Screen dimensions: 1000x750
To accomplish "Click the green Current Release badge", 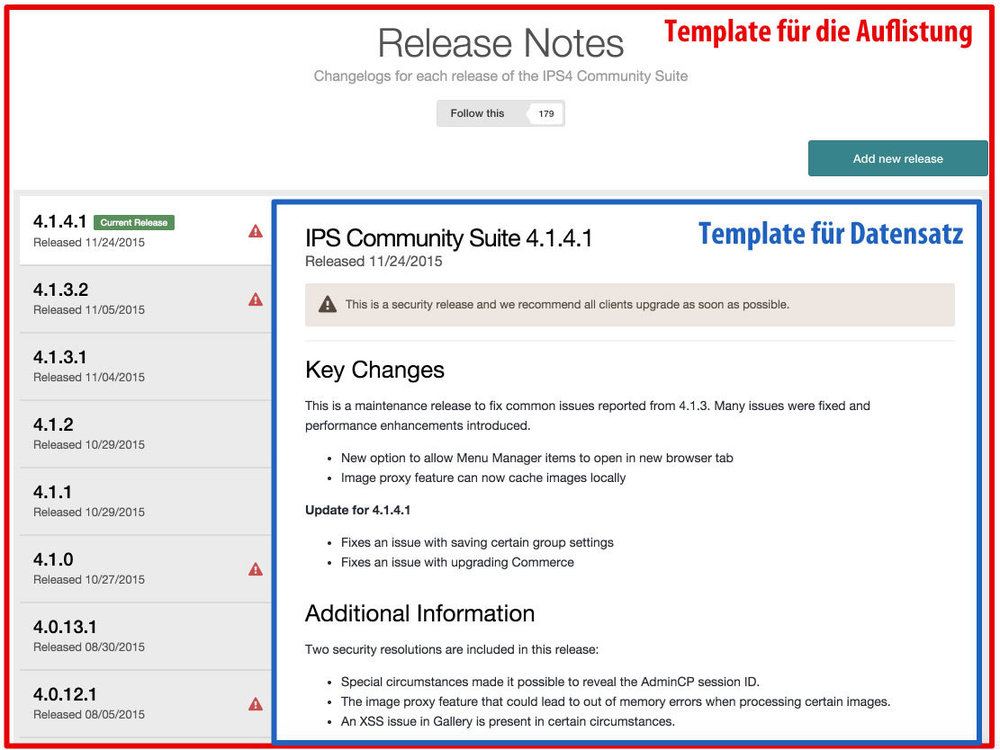I will coord(134,221).
